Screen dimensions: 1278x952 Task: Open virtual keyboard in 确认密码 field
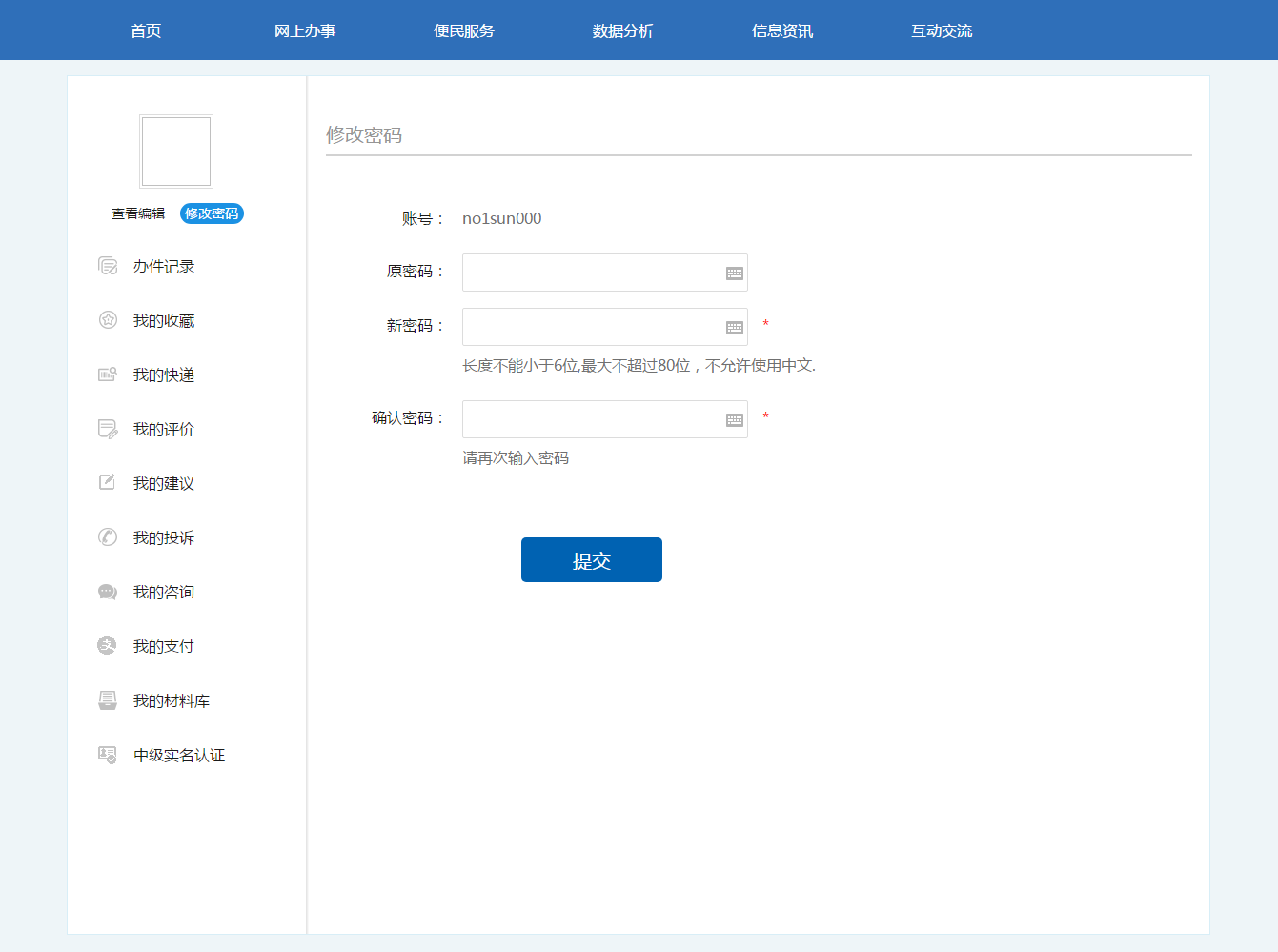[735, 420]
